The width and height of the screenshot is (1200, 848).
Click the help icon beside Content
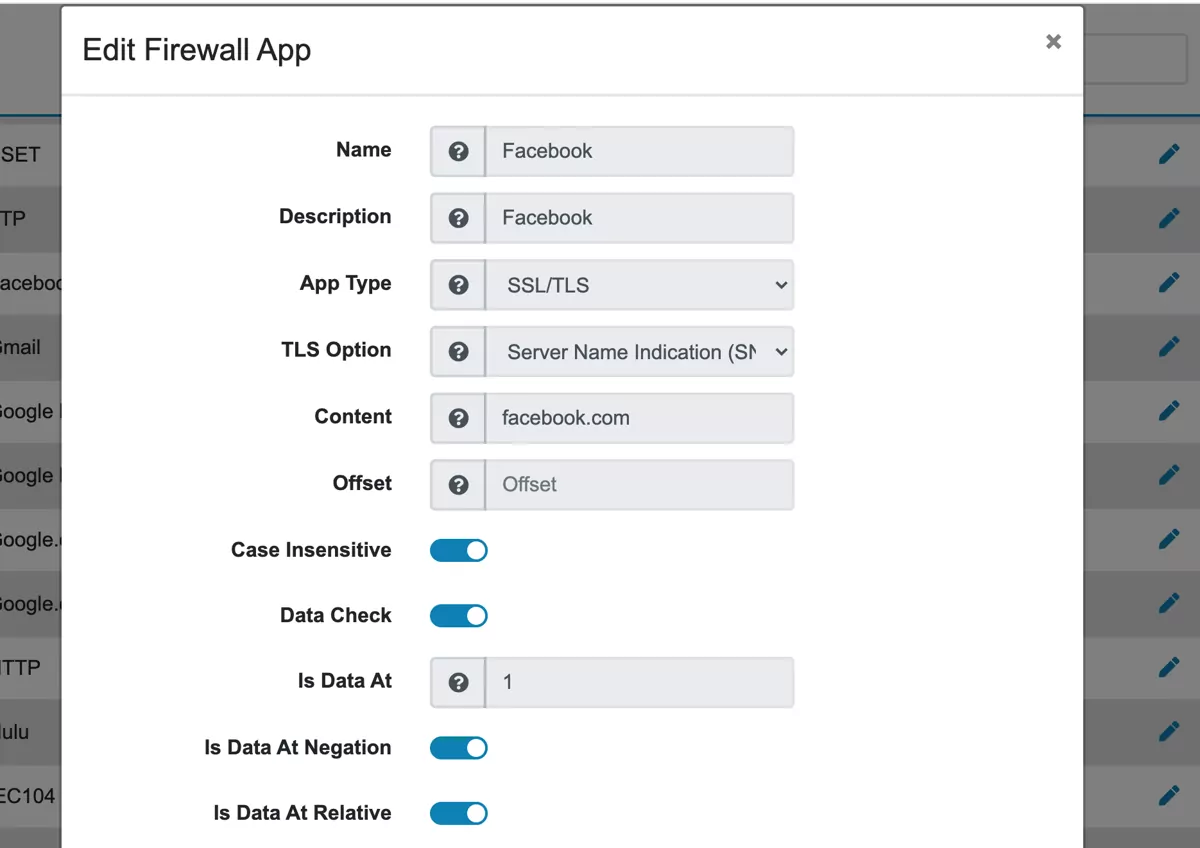point(457,418)
